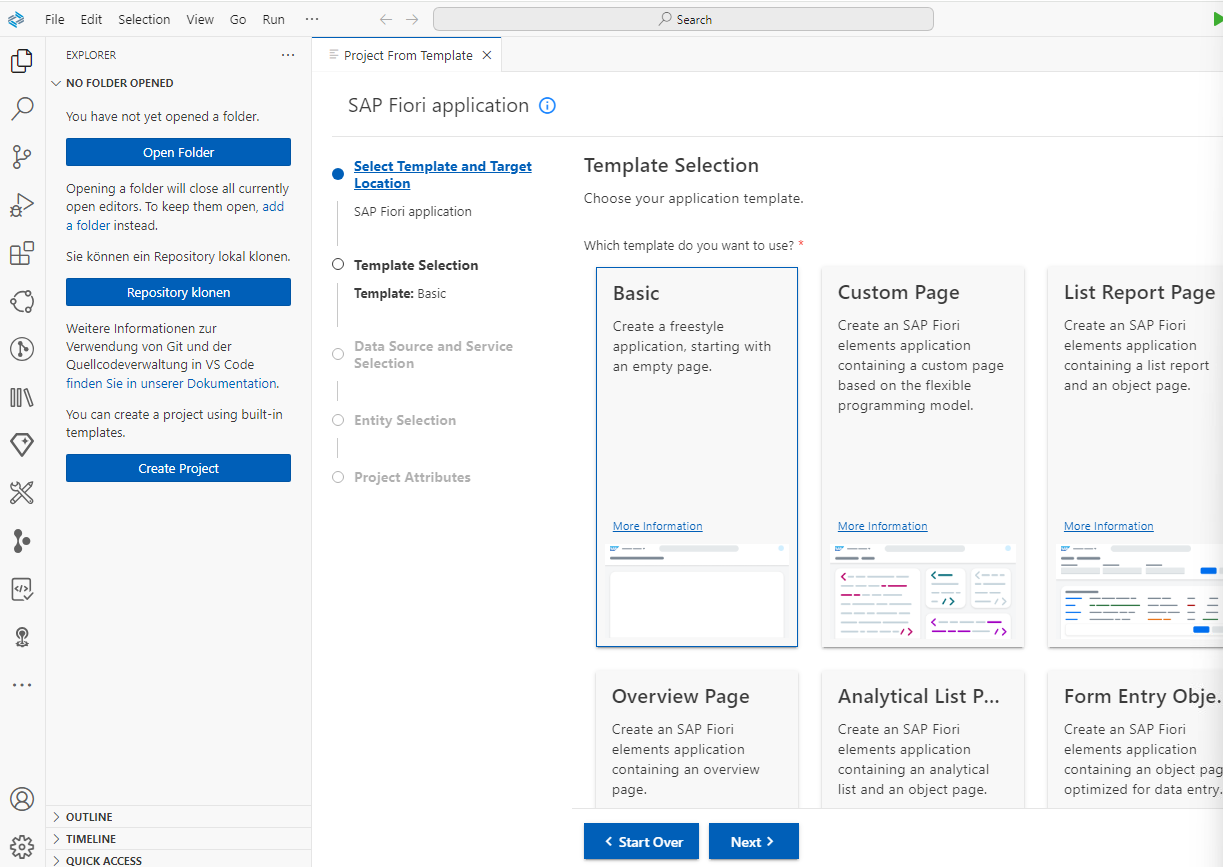The image size is (1223, 867).
Task: Select the Basic template card
Action: [x=697, y=457]
